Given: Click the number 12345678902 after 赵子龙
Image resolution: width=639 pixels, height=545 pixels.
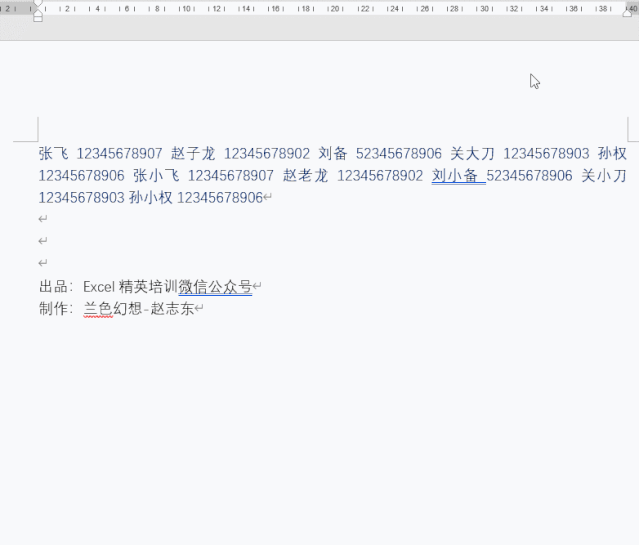Looking at the screenshot, I should pyautogui.click(x=267, y=154).
